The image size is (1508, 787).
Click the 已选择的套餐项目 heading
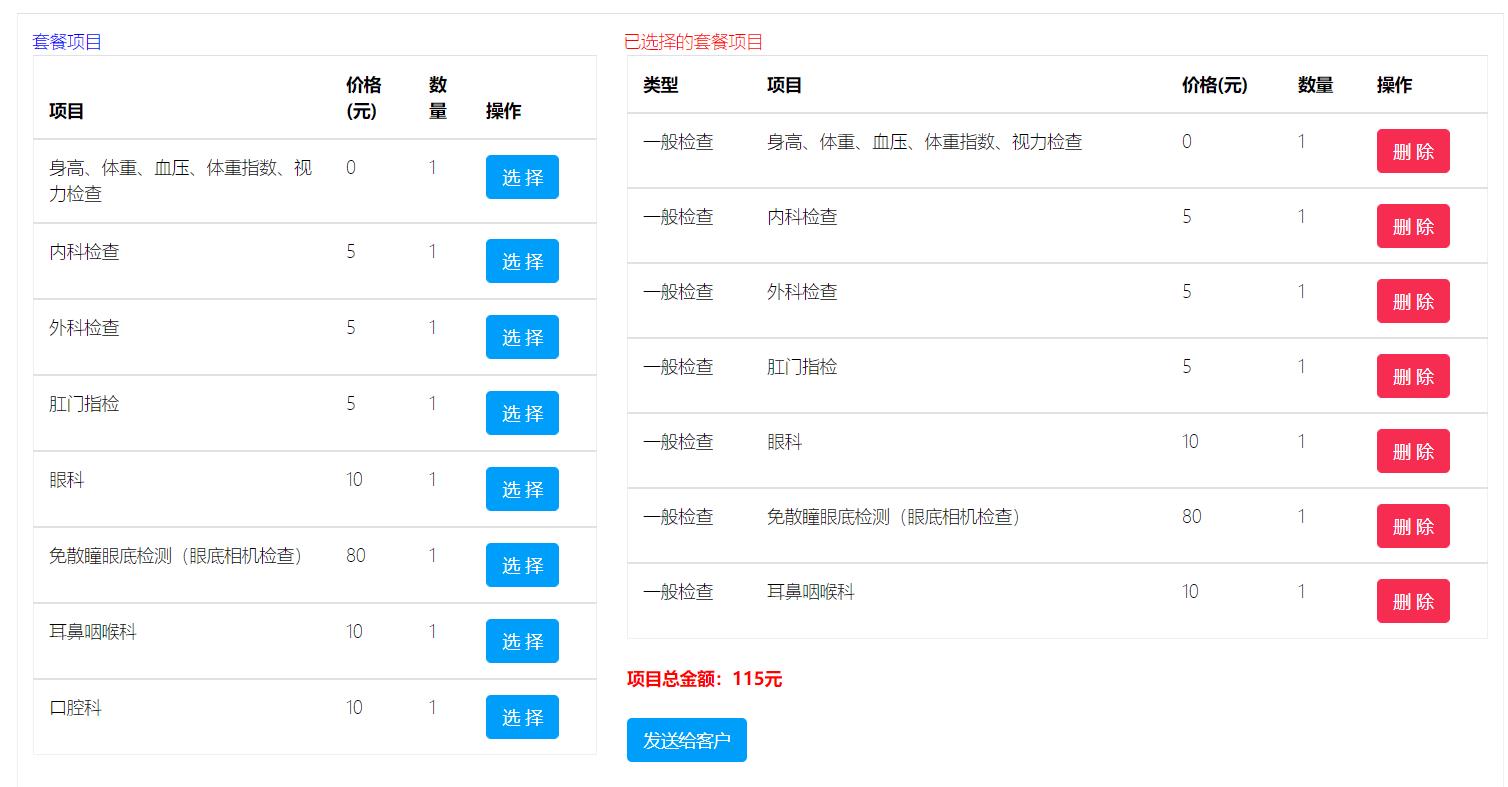693,42
